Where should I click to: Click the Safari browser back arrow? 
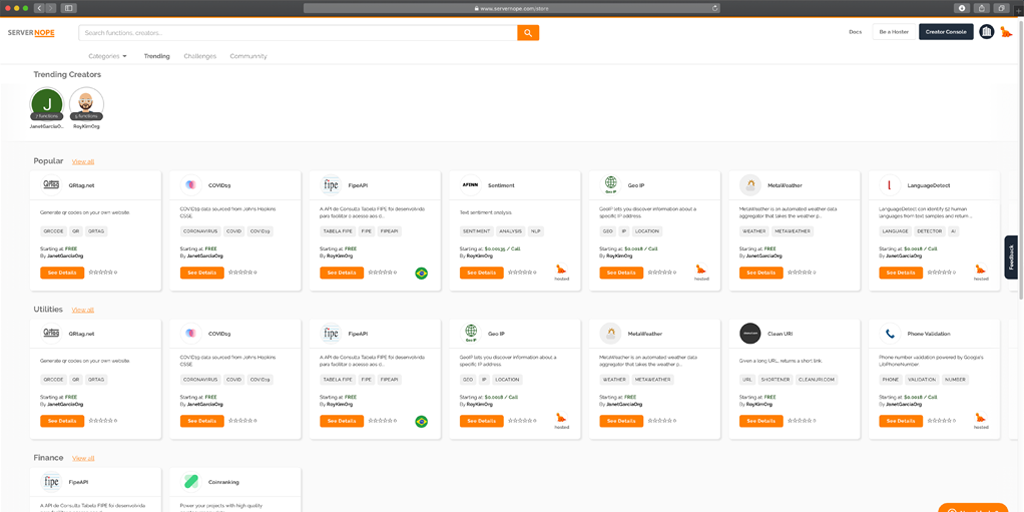point(39,7)
